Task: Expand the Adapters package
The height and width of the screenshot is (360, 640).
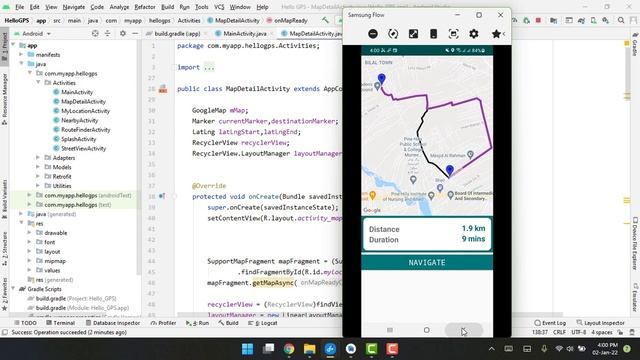Action: pyautogui.click(x=38, y=158)
